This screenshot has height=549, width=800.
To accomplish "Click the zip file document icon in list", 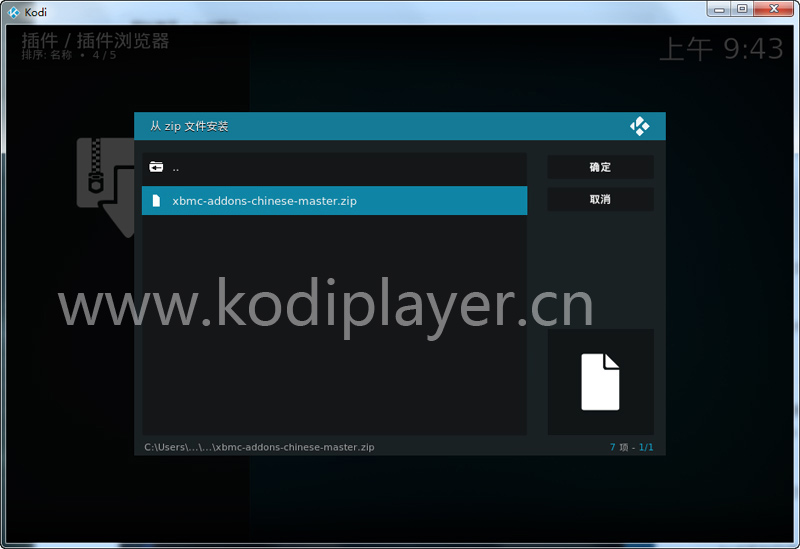I will click(157, 201).
